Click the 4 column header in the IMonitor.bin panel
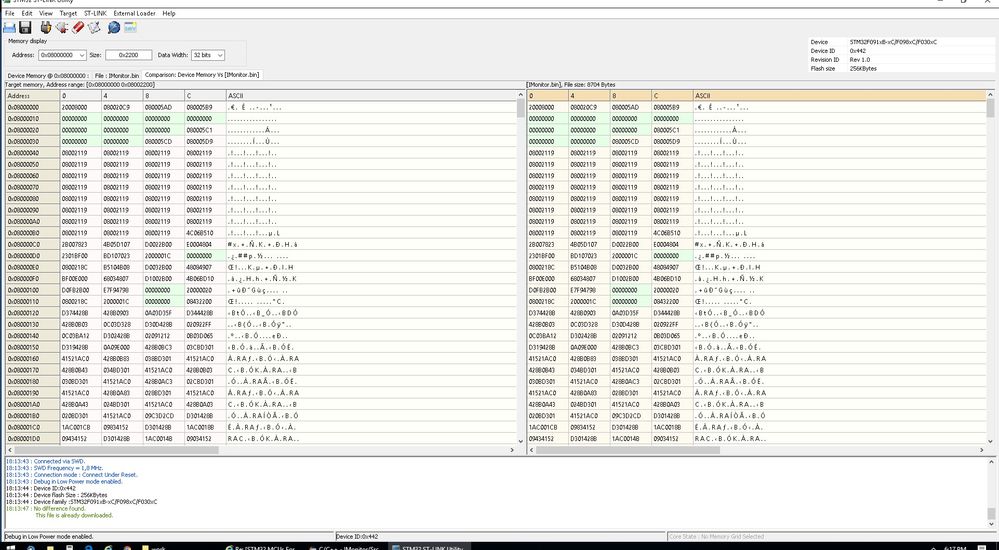Image resolution: width=999 pixels, height=550 pixels. (589, 96)
